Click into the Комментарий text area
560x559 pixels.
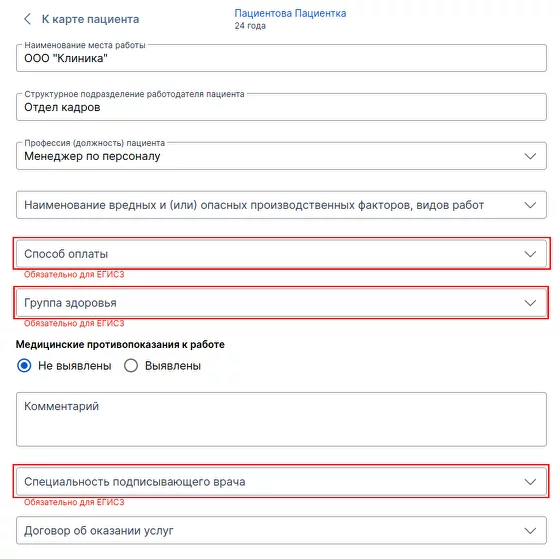[281, 419]
